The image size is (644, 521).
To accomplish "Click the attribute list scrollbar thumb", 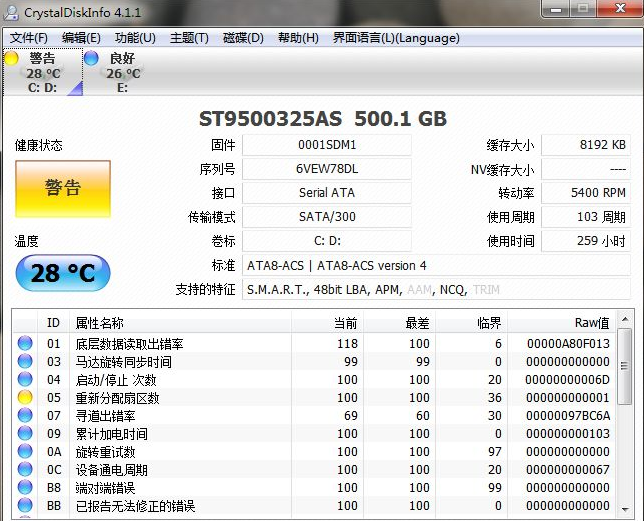I will click(625, 366).
